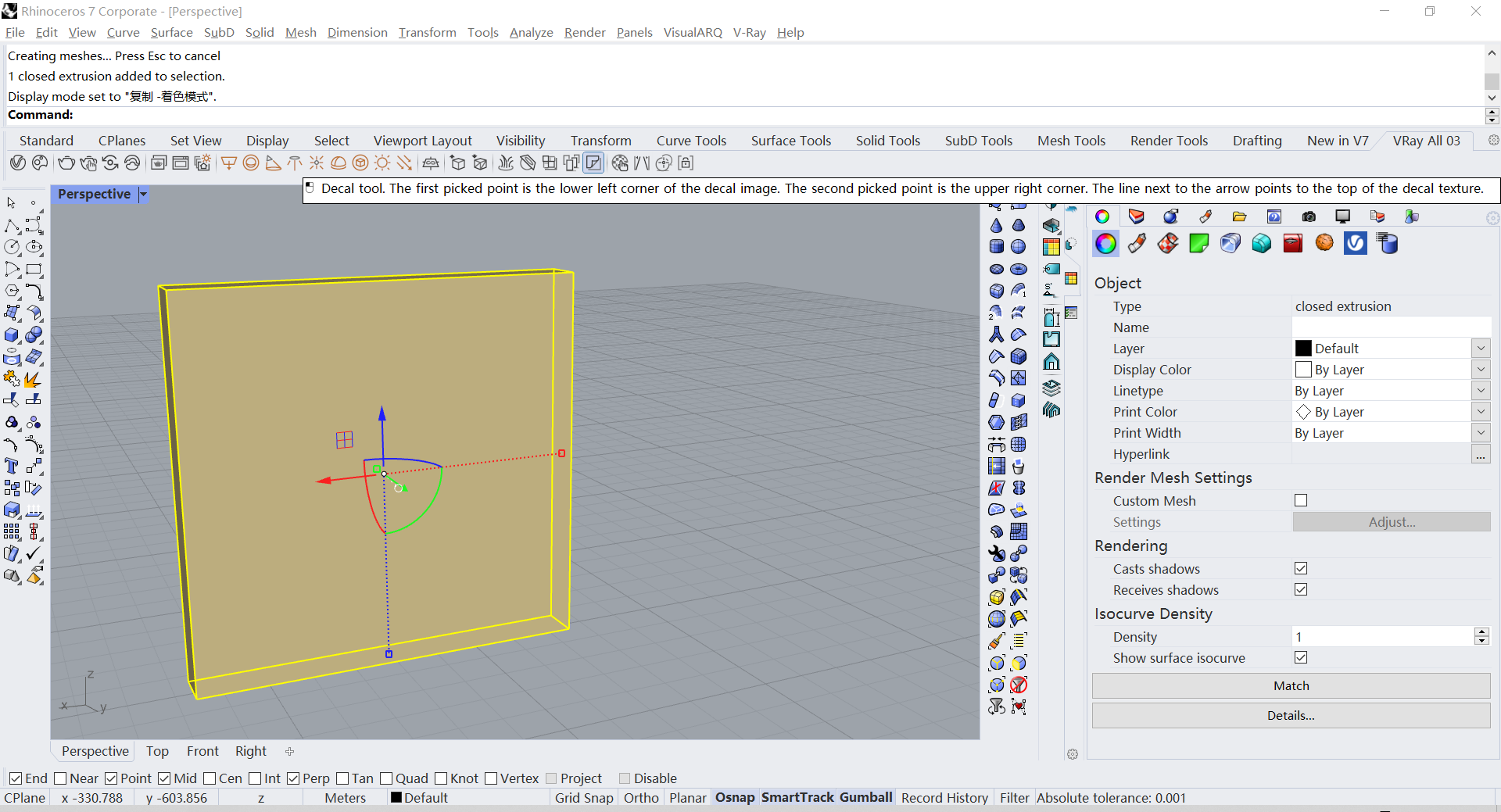
Task: Click the black Default layer color swatch
Action: [x=1303, y=348]
